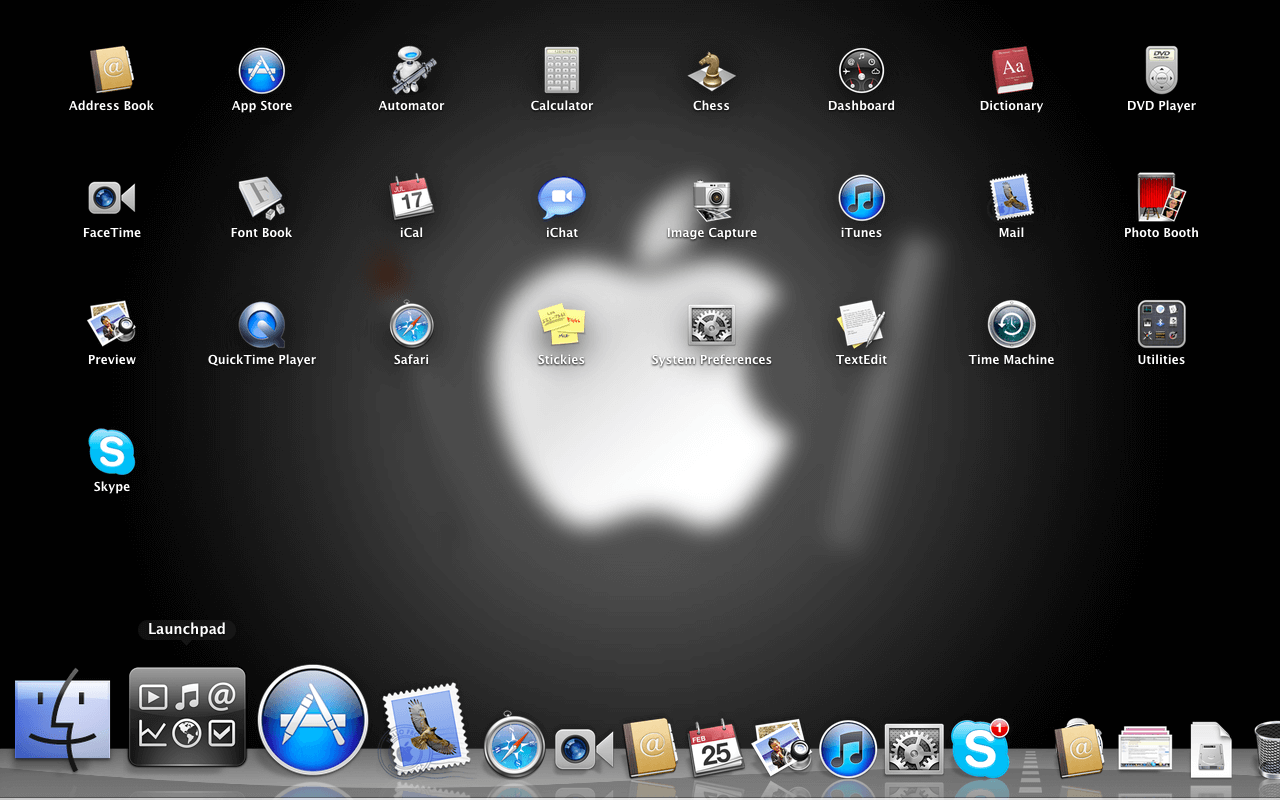
Task: Open iCal from the Launchpad grid
Action: (x=412, y=198)
